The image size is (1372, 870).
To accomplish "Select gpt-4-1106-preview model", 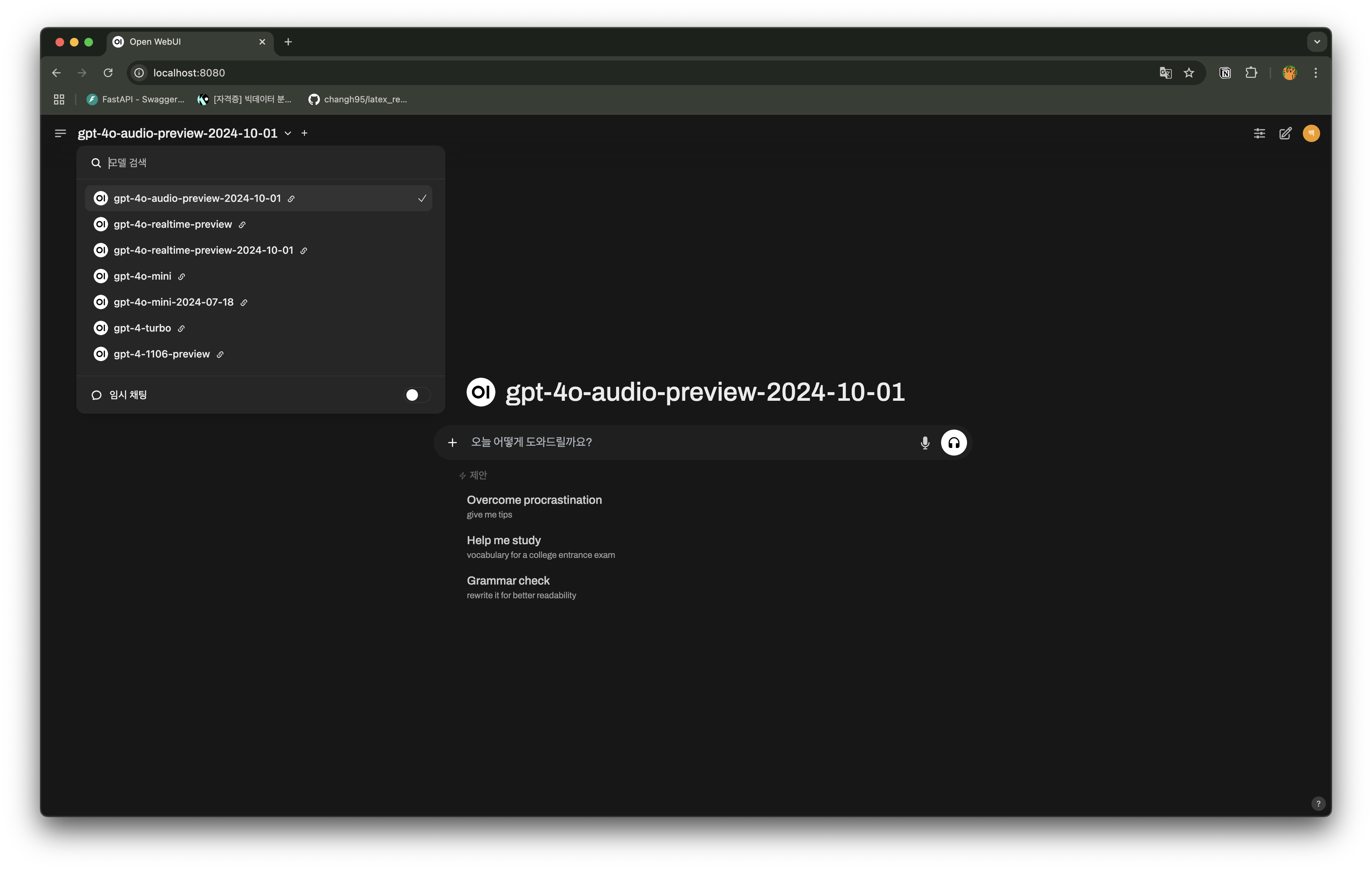I will click(259, 354).
